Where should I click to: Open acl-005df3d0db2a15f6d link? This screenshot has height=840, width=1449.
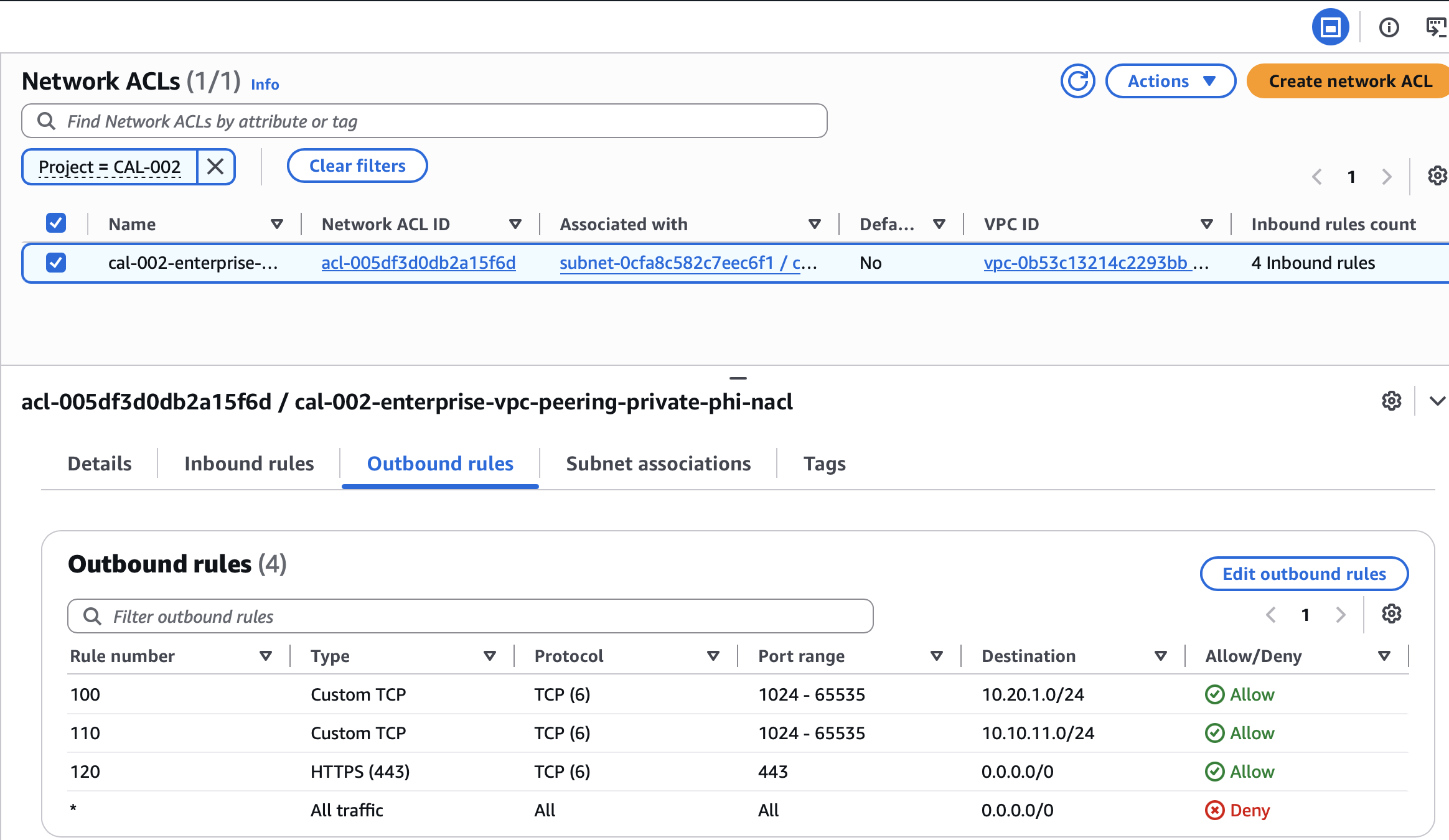click(x=418, y=263)
